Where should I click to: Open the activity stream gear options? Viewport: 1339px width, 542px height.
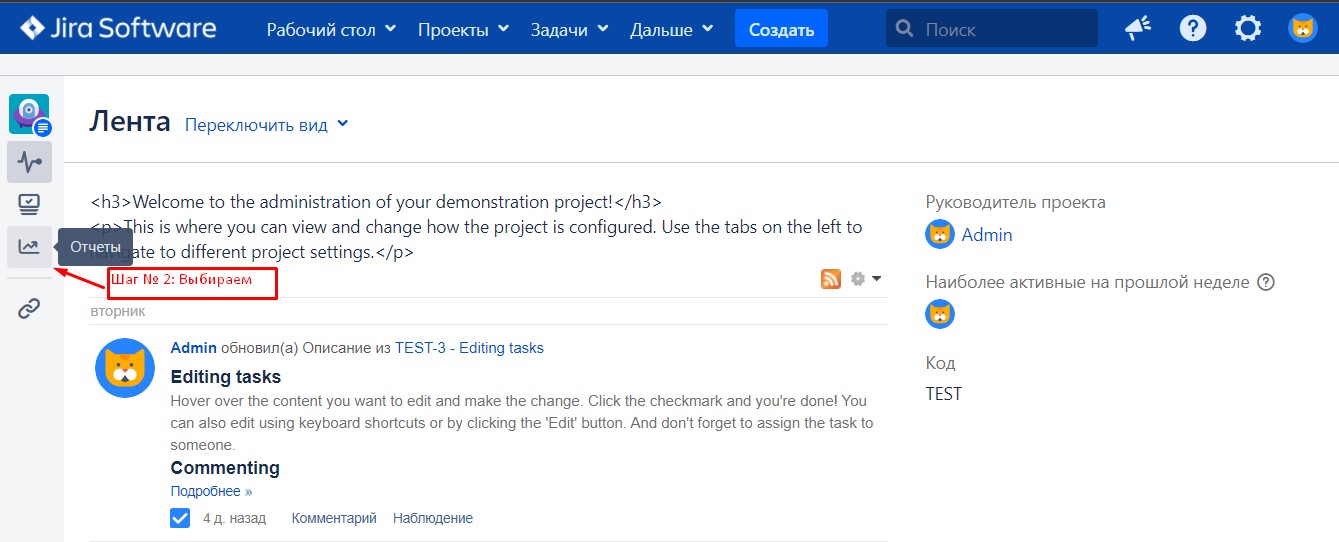(865, 279)
